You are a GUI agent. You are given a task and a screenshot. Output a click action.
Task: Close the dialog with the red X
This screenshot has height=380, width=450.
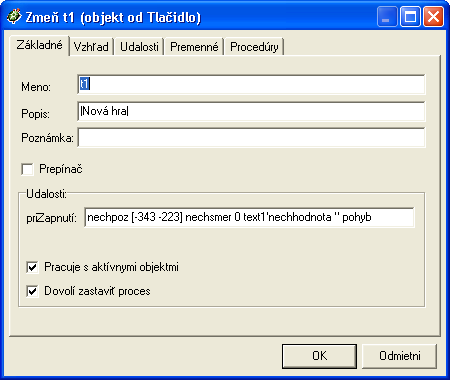click(433, 17)
